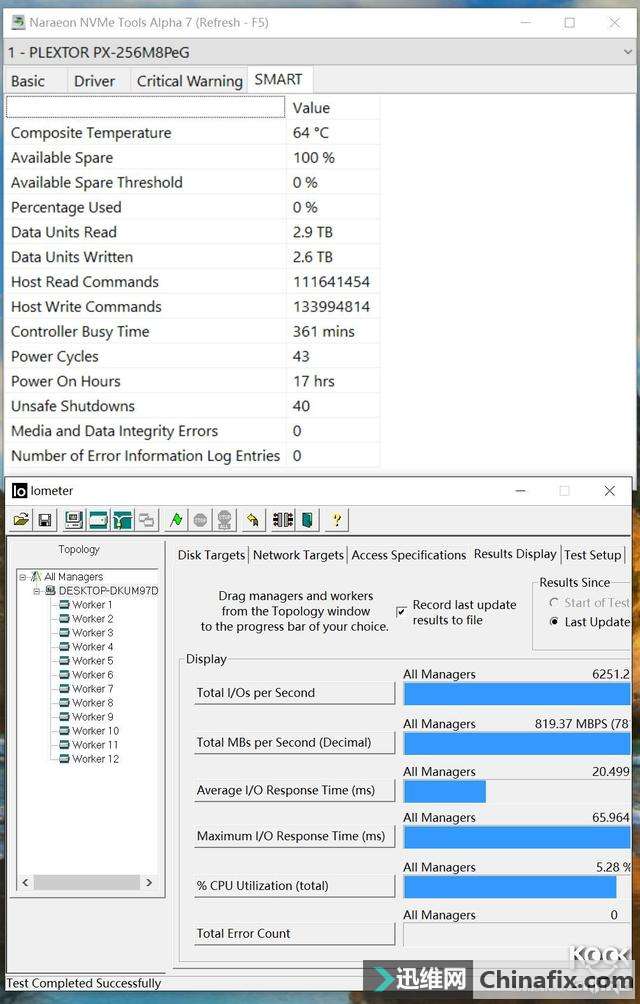Select Worker 1 in topology tree
The width and height of the screenshot is (640, 1004).
pyautogui.click(x=92, y=604)
